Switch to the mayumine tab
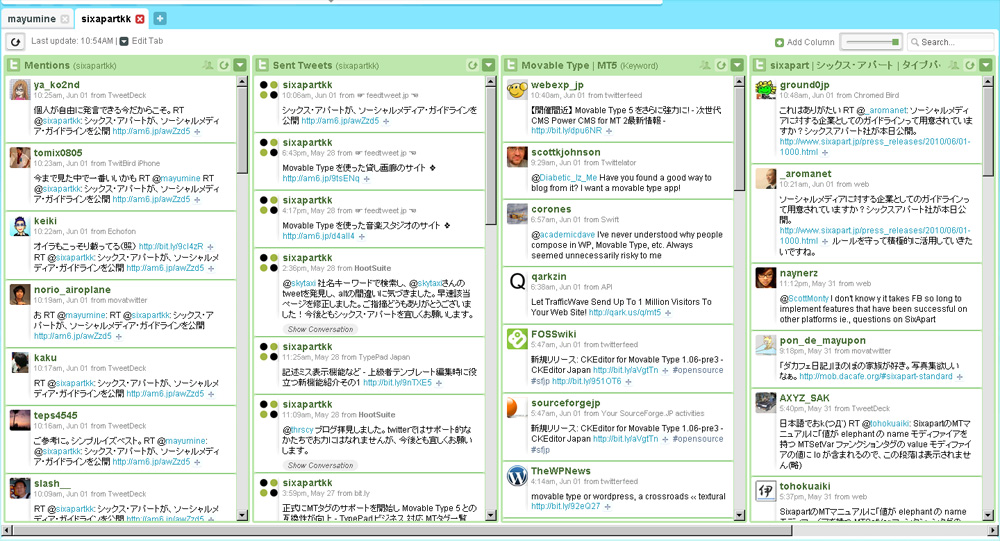 pyautogui.click(x=32, y=19)
